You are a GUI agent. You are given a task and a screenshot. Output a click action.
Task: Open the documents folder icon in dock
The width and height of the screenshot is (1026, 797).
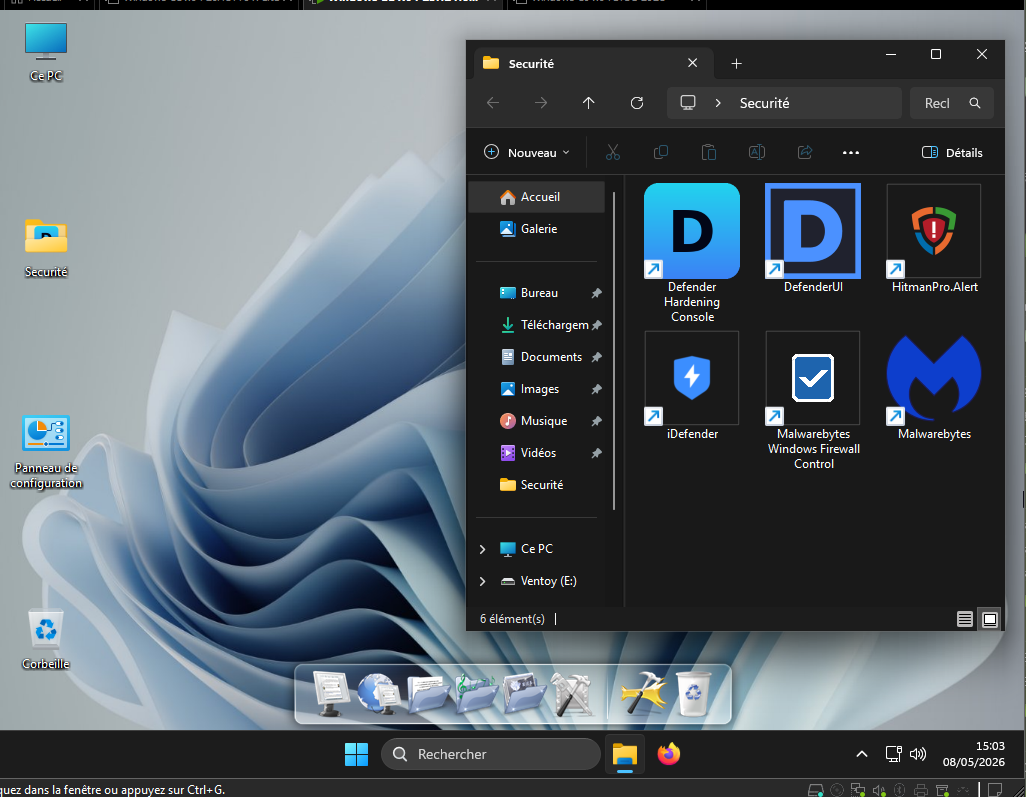point(427,694)
